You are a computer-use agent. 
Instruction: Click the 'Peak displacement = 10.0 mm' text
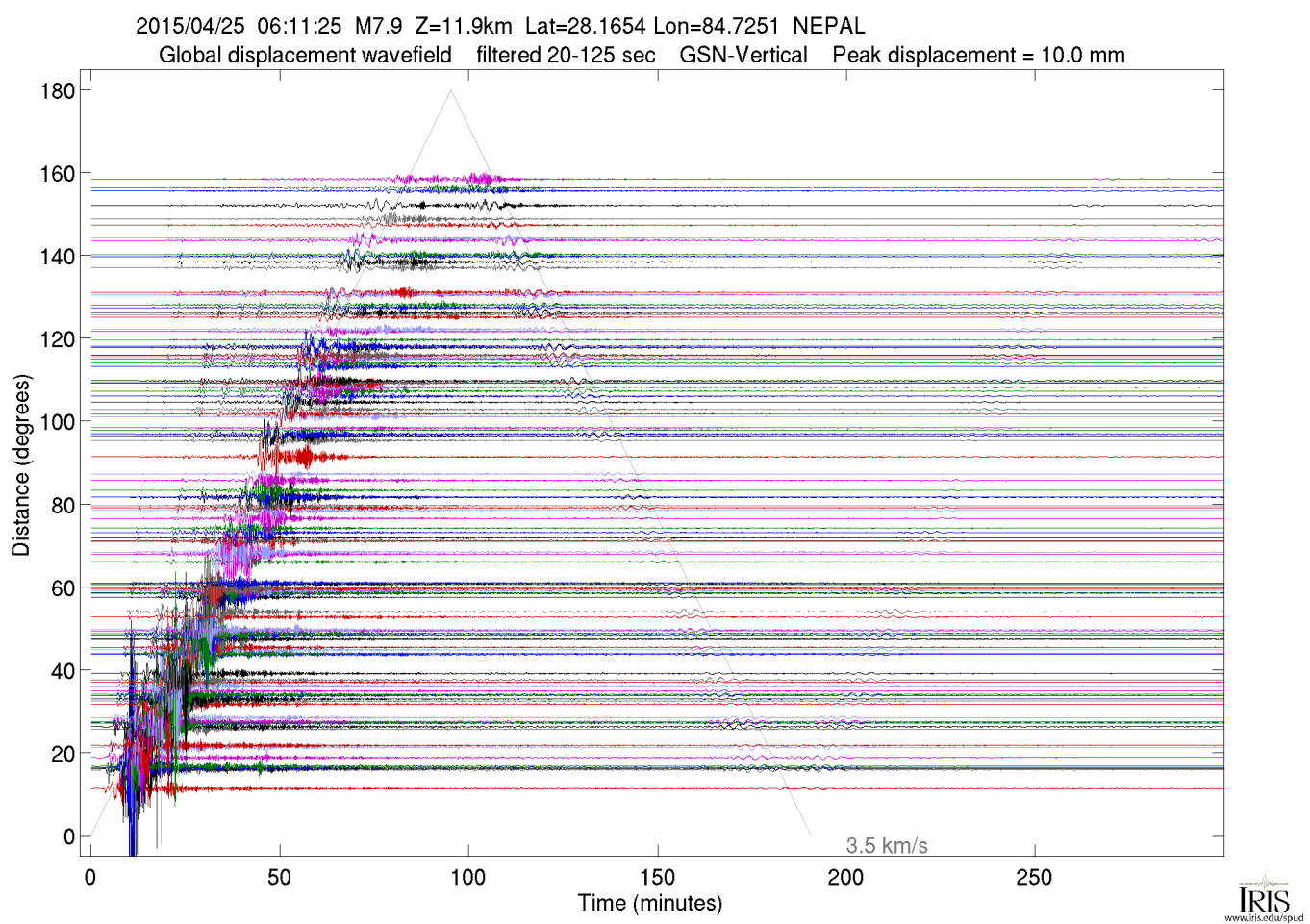(978, 55)
